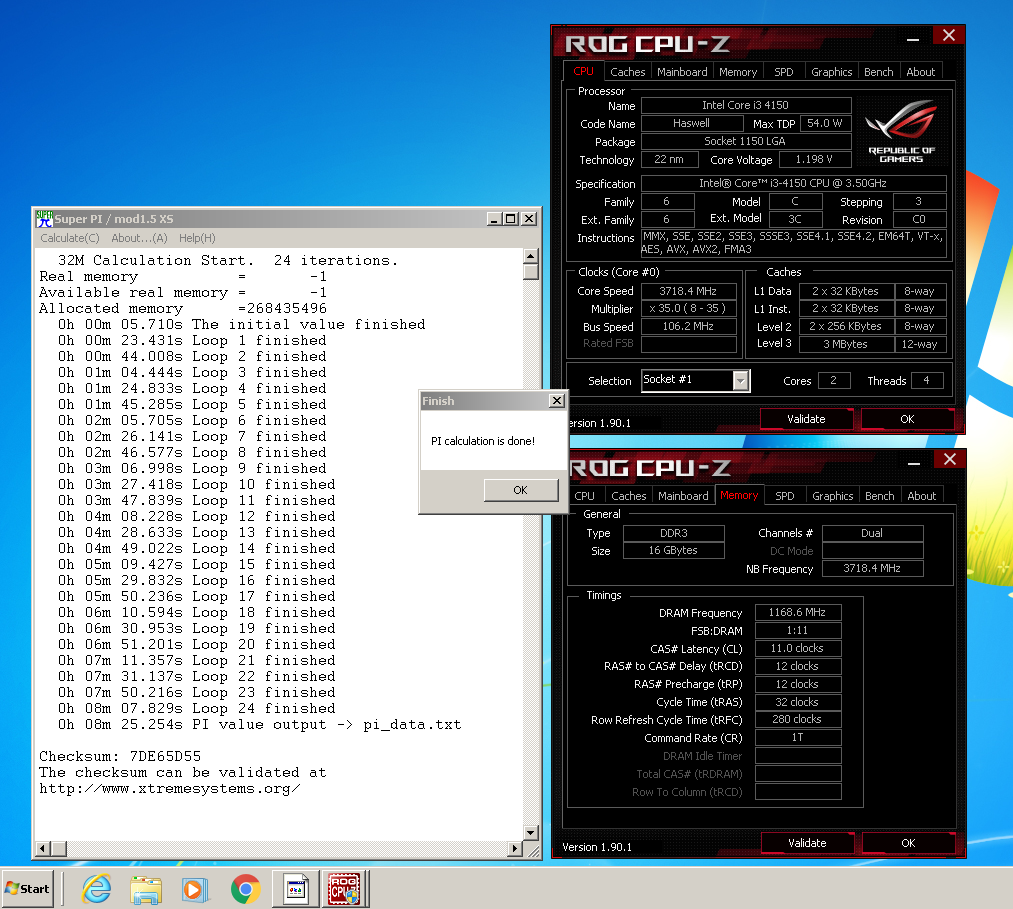Open Google Chrome from the taskbar
1013x909 pixels.
point(245,889)
